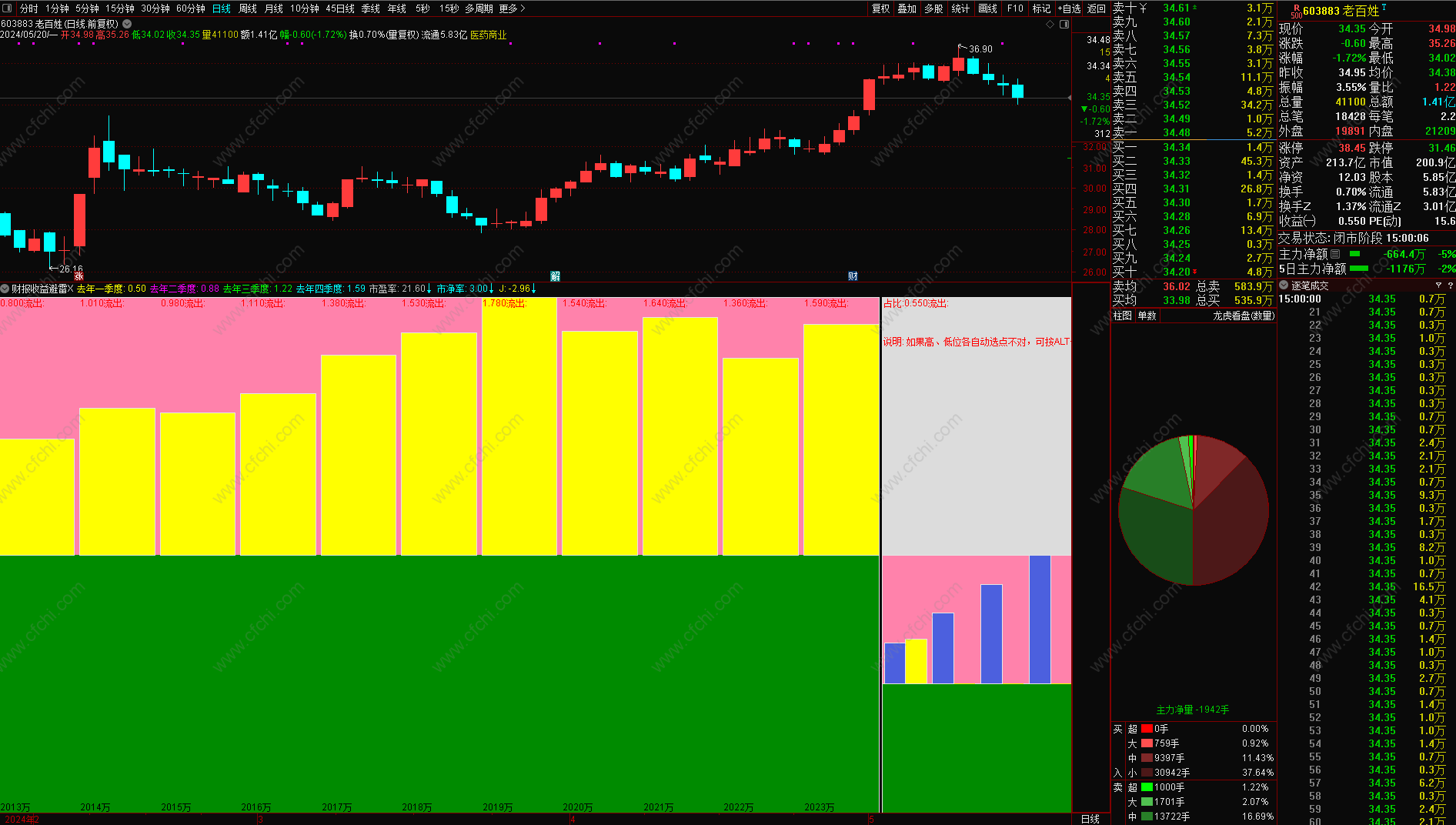Open the 统计 statistics tool
Image resolution: width=1456 pixels, height=825 pixels.
point(961,8)
